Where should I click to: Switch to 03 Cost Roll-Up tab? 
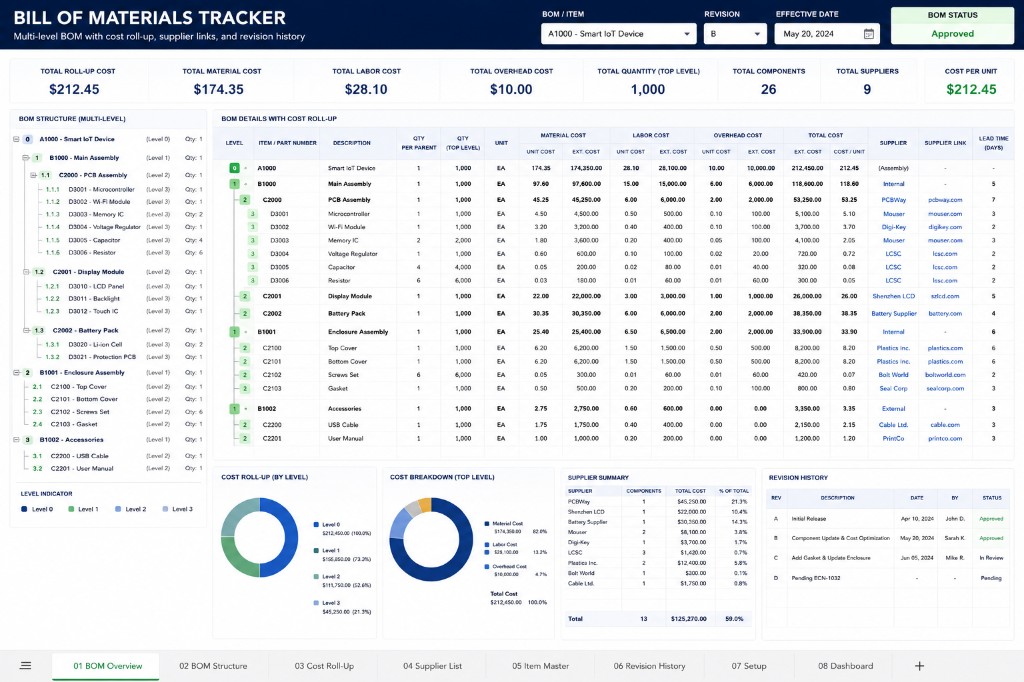pyautogui.click(x=324, y=666)
